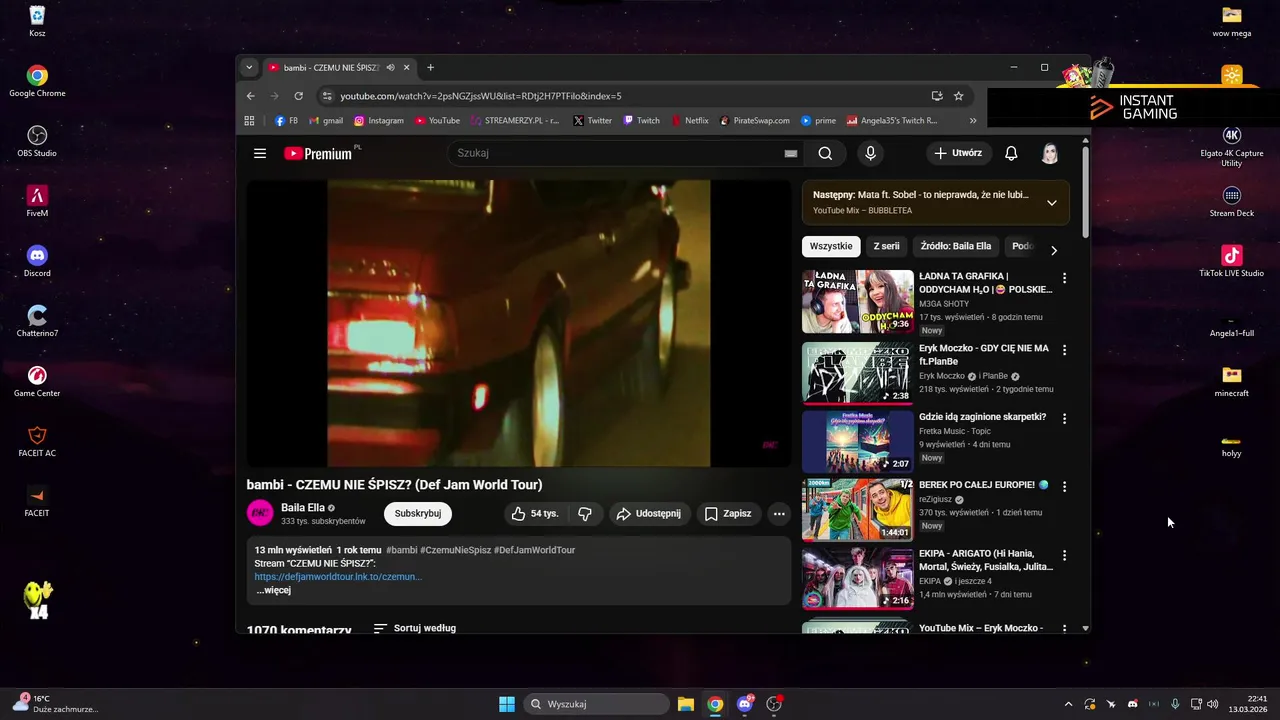Viewport: 1280px width, 720px height.
Task: Open Chatterino7 desktop icon
Action: [37, 321]
